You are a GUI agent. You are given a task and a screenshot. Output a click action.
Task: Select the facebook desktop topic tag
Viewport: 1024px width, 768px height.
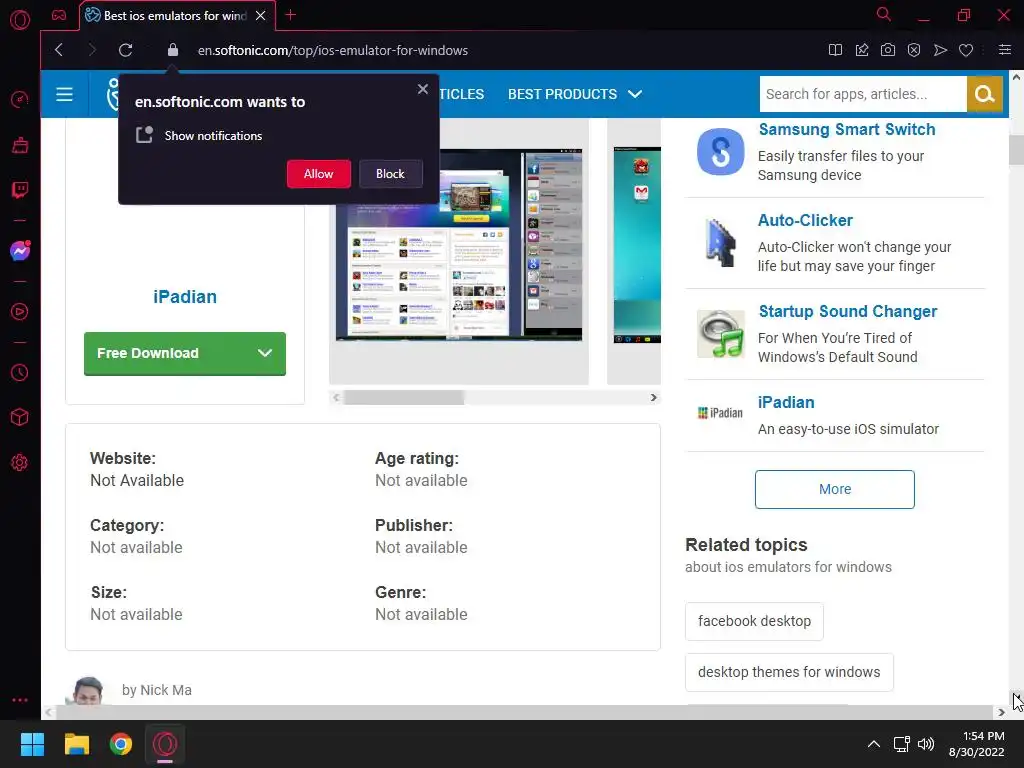pos(754,621)
